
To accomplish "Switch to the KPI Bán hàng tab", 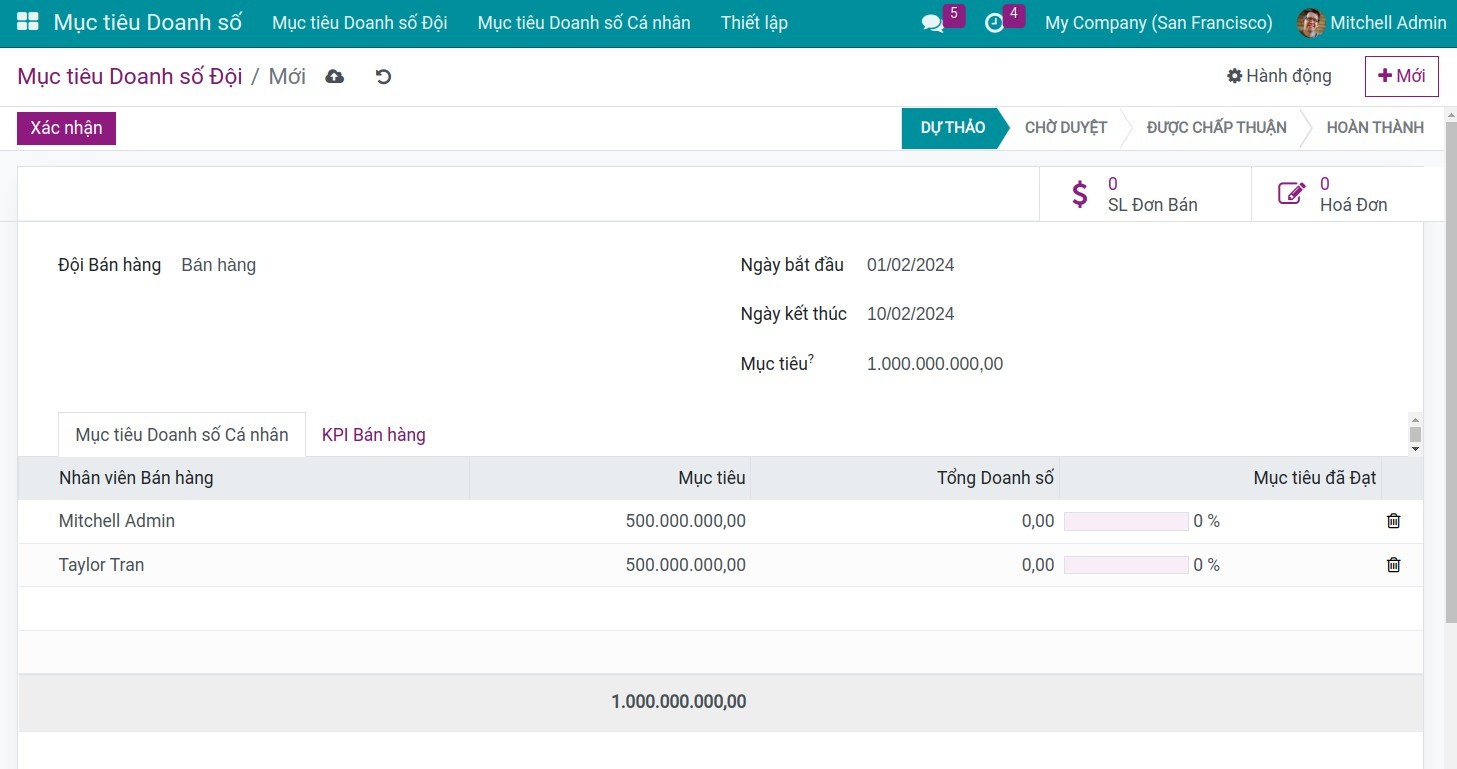I will pos(373,435).
